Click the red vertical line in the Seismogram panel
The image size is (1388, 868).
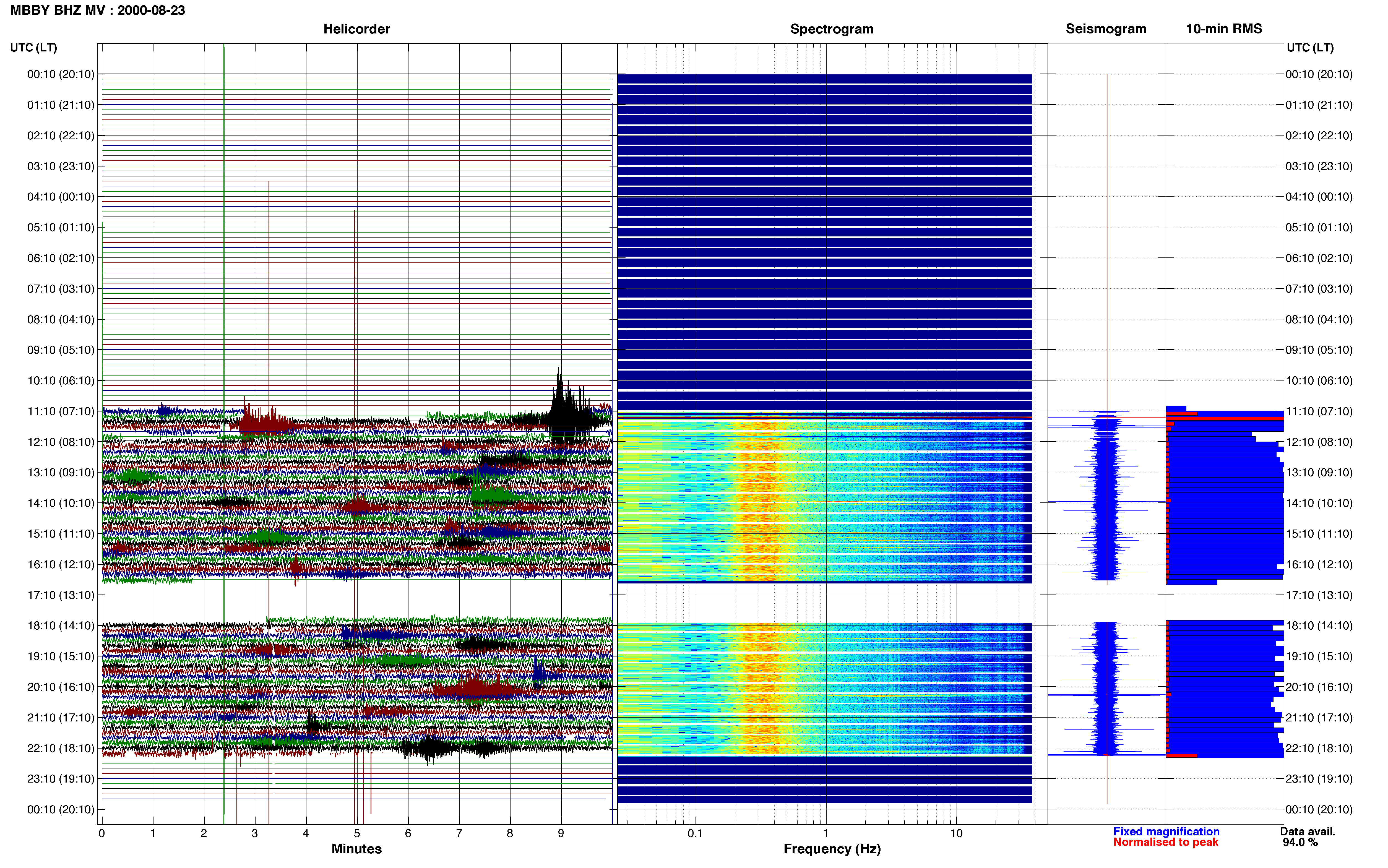(x=1107, y=439)
